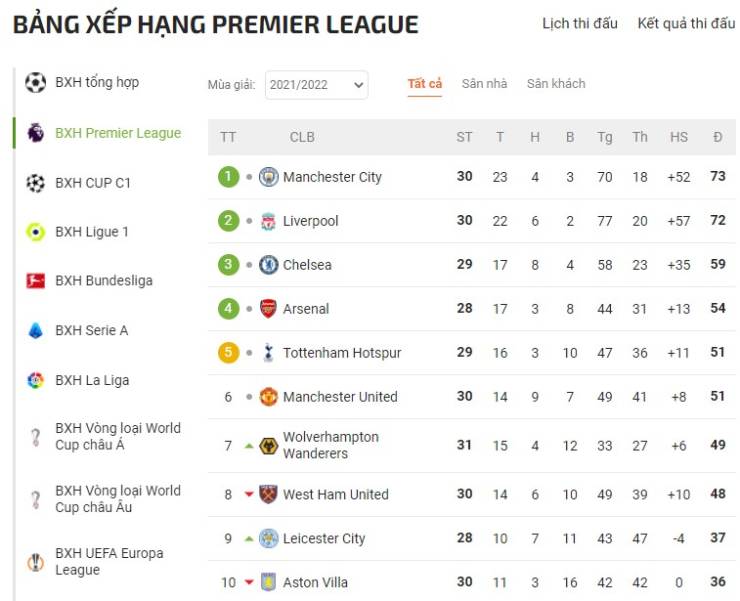Click the Manchester City club crest

(x=269, y=177)
